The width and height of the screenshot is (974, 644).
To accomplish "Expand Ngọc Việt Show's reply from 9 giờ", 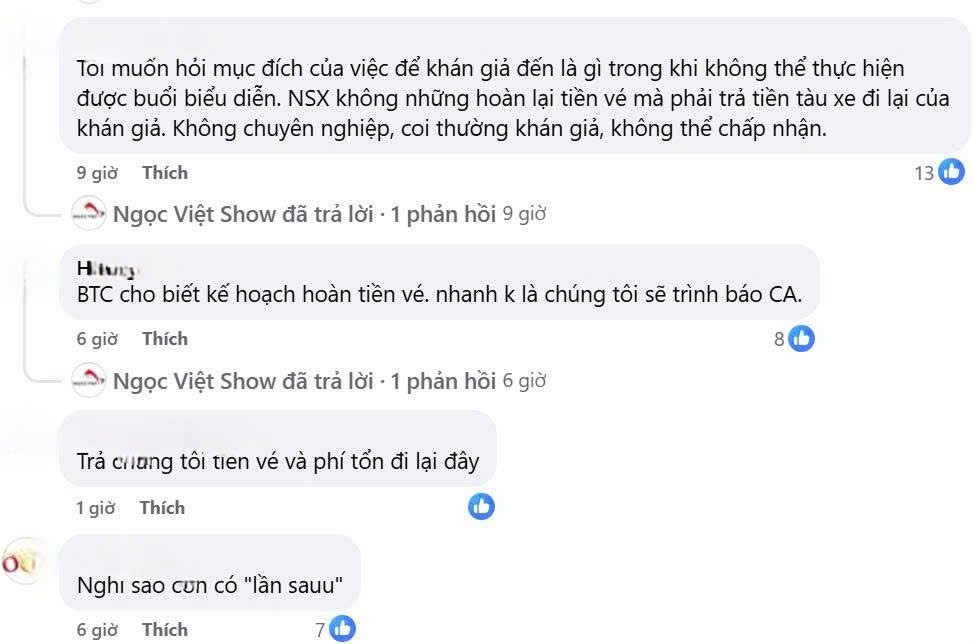I will [304, 214].
